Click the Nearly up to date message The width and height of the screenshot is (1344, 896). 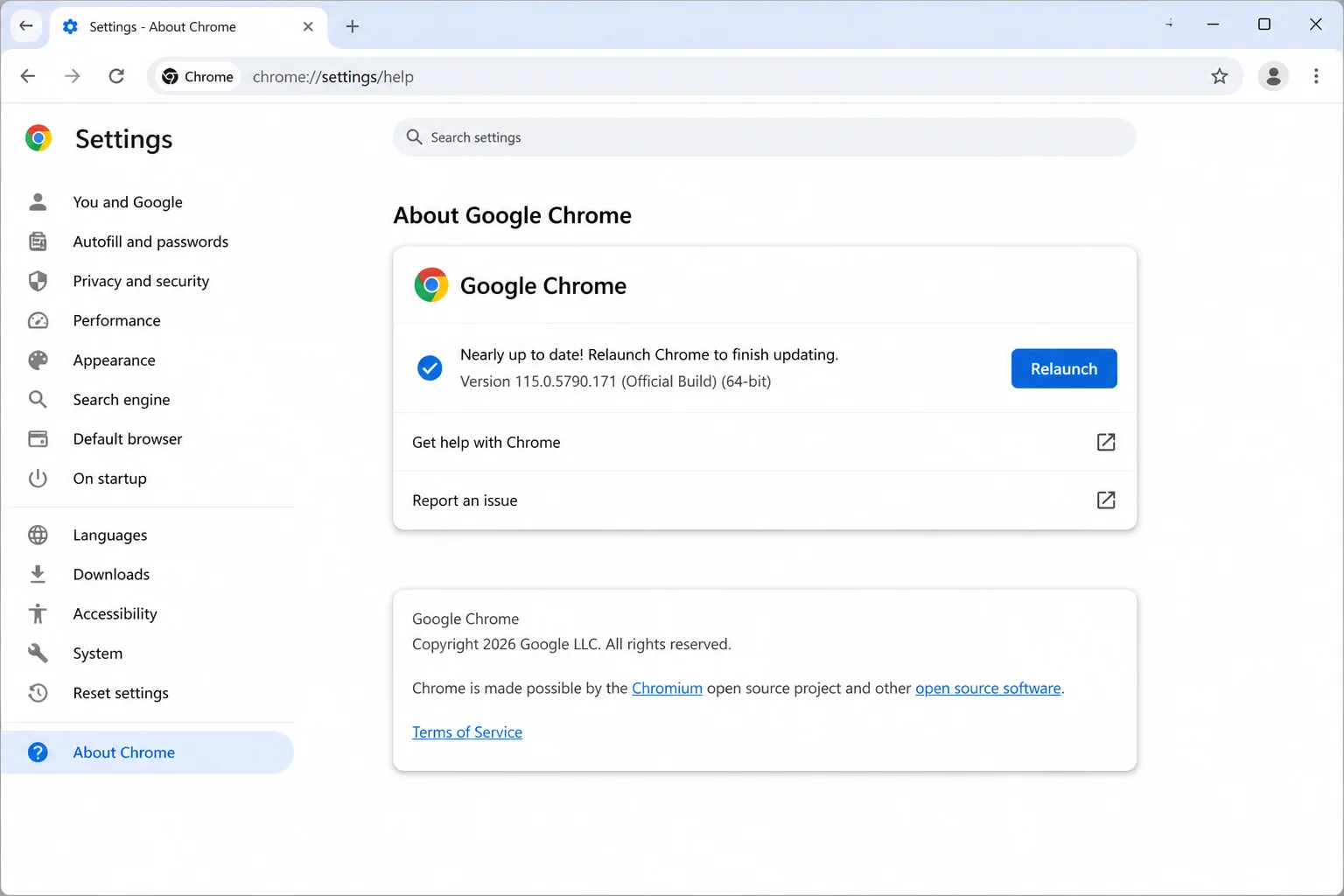coord(649,354)
